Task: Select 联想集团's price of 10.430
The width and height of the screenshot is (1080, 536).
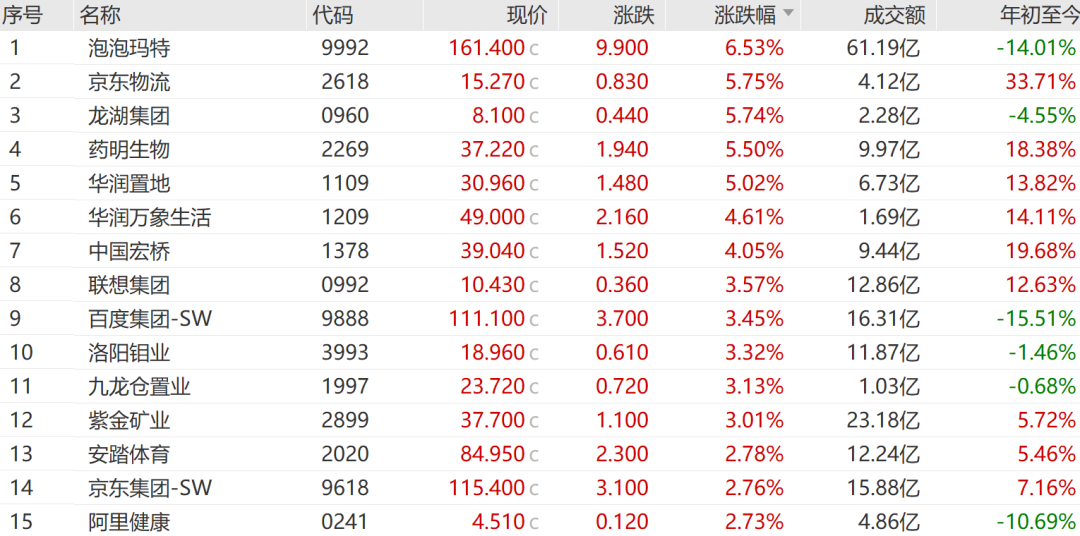Action: tap(493, 285)
